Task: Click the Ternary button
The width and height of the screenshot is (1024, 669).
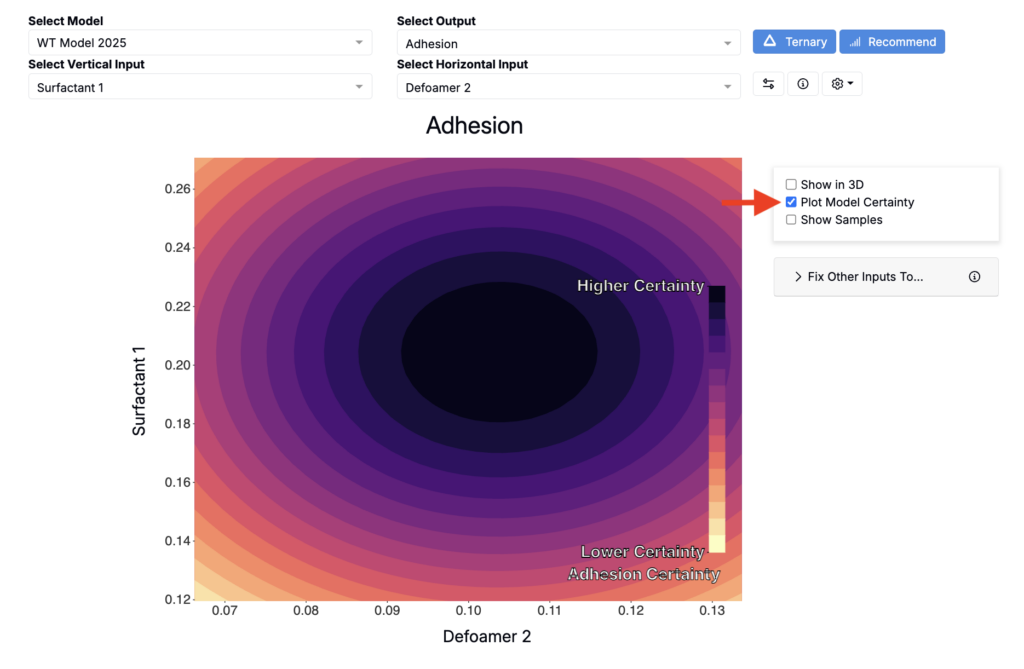Action: (794, 42)
